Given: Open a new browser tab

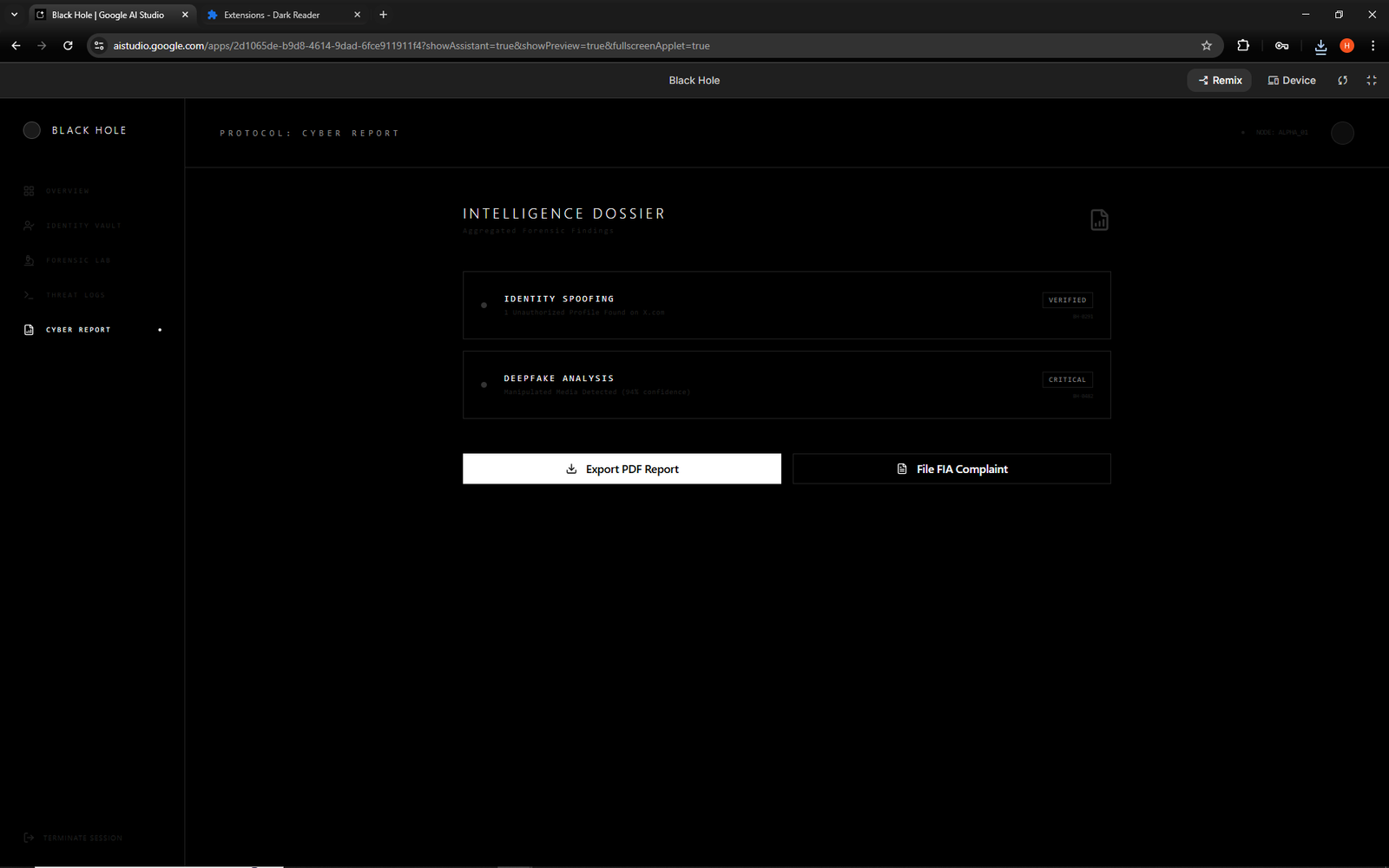Looking at the screenshot, I should (383, 15).
